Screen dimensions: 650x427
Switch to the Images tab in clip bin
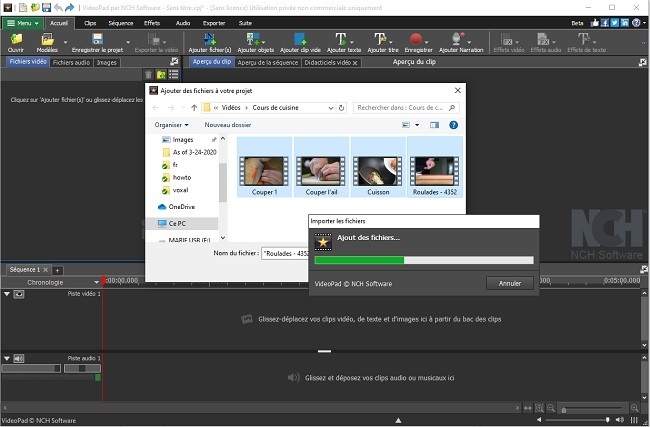(107, 63)
